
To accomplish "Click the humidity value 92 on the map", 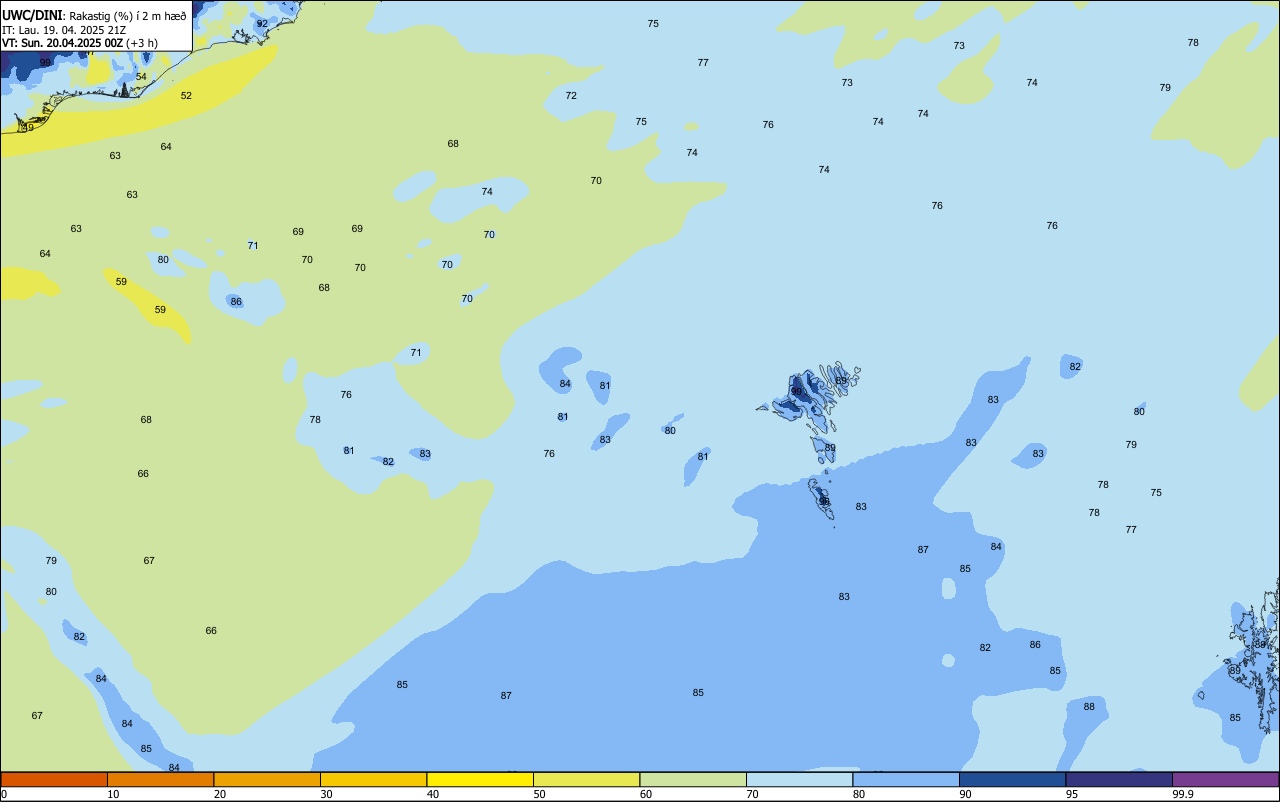I will point(262,23).
